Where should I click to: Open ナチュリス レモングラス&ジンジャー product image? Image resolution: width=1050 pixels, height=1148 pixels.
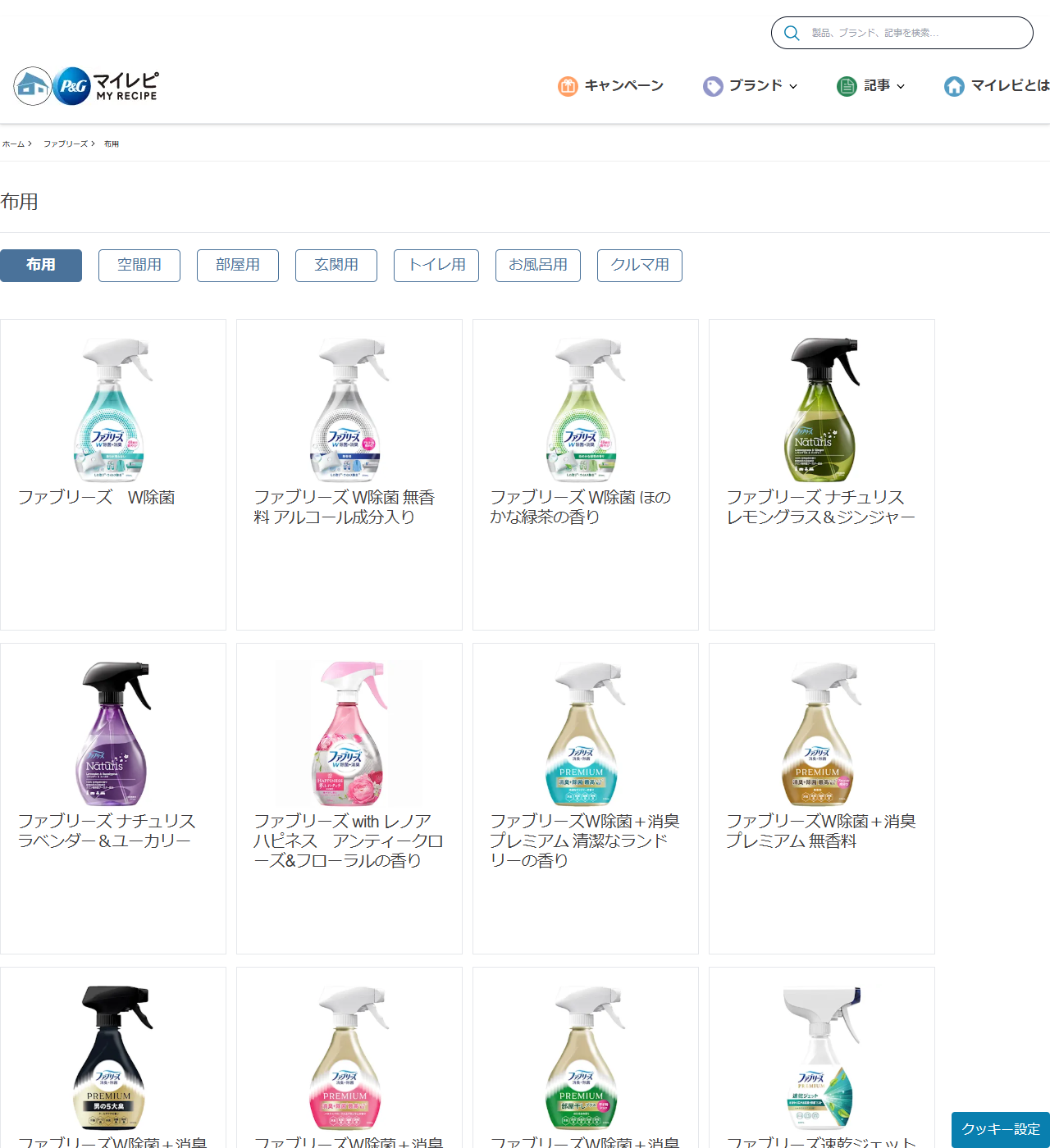(x=822, y=410)
